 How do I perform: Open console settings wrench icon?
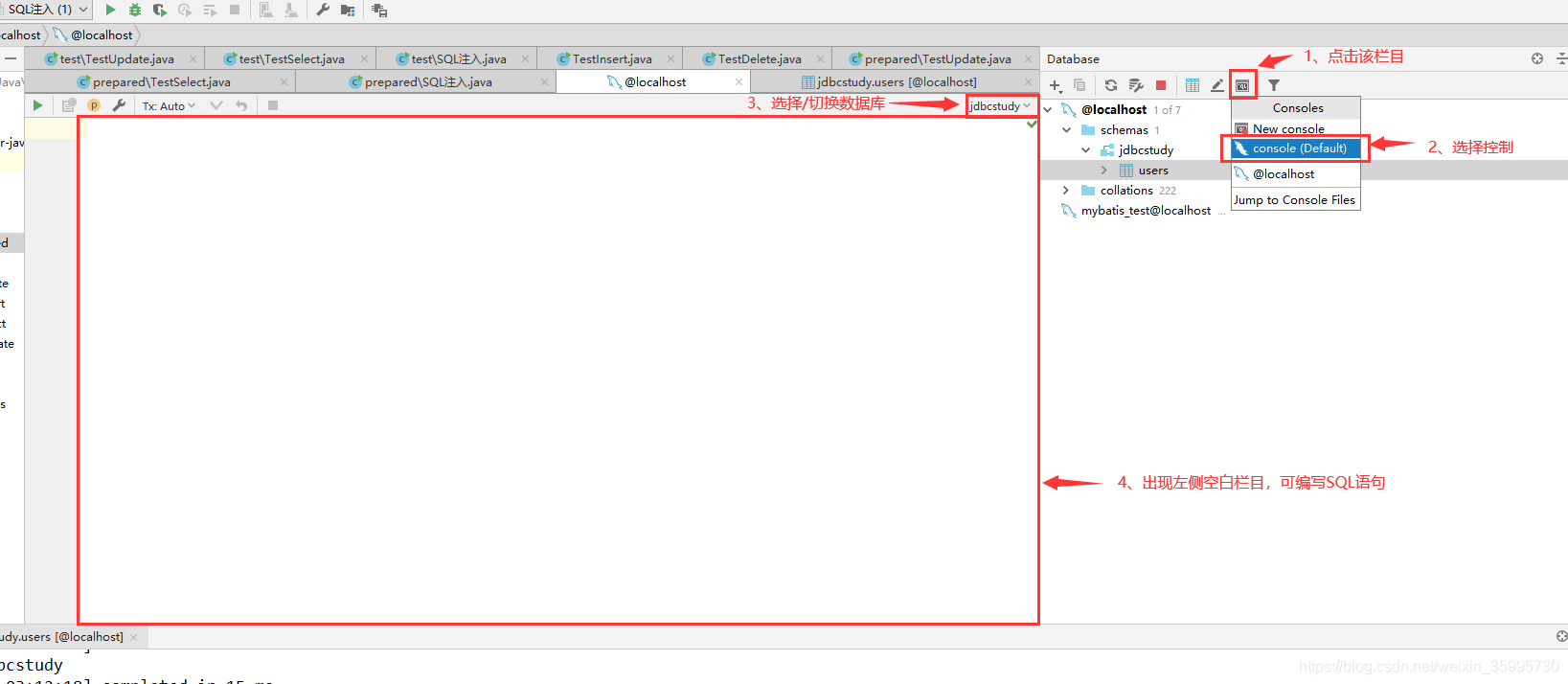(x=119, y=105)
